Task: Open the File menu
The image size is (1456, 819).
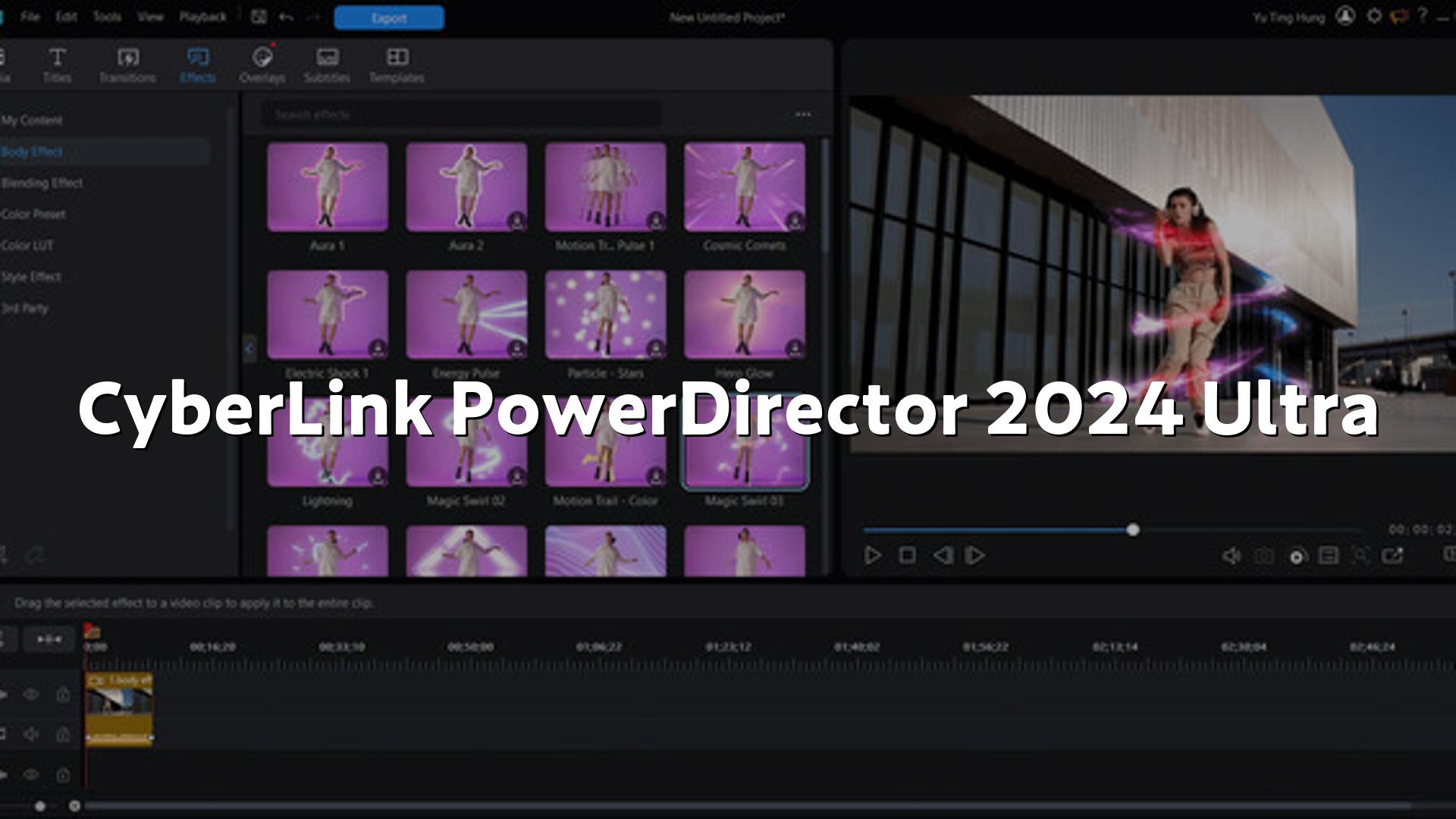Action: pos(30,17)
